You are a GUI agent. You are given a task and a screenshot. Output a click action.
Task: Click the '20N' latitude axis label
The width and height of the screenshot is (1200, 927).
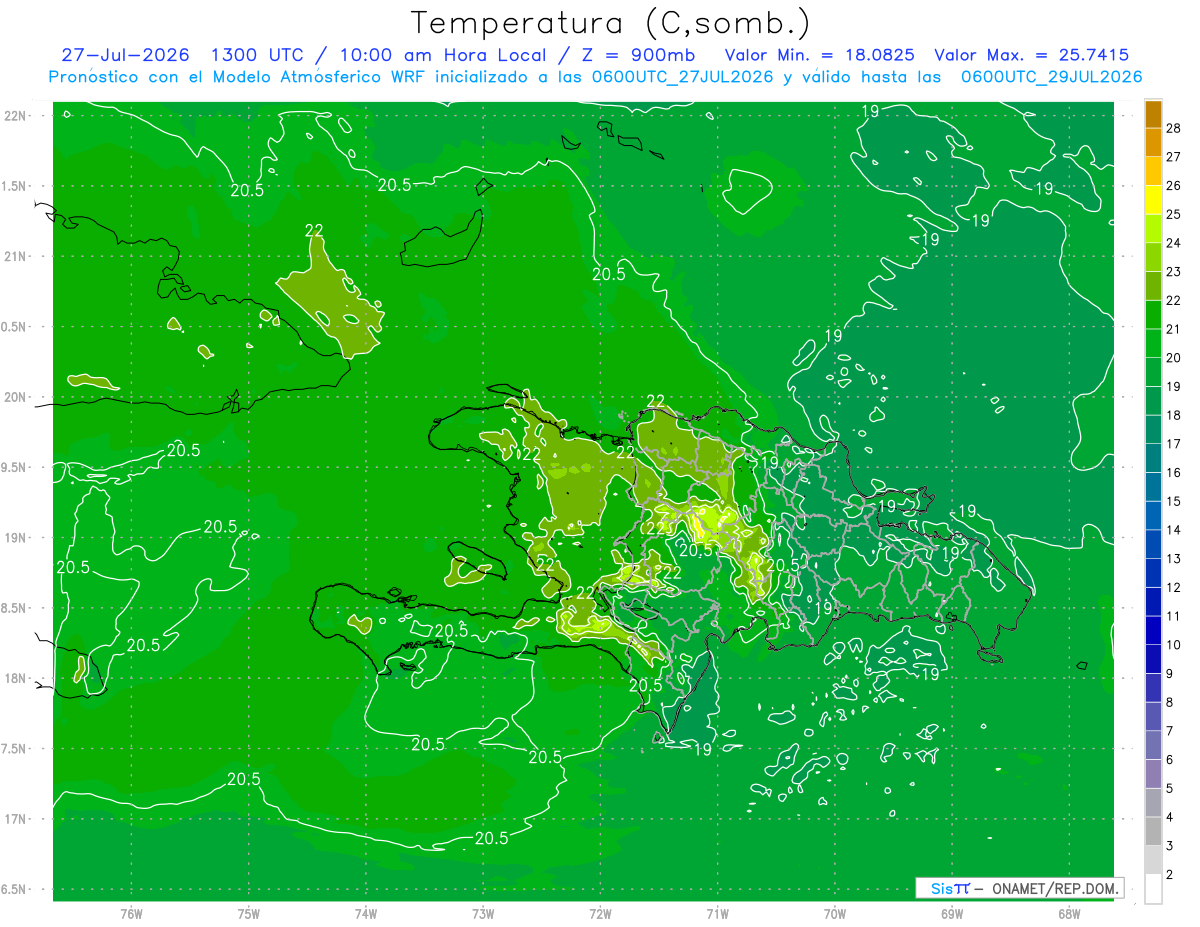(x=15, y=397)
